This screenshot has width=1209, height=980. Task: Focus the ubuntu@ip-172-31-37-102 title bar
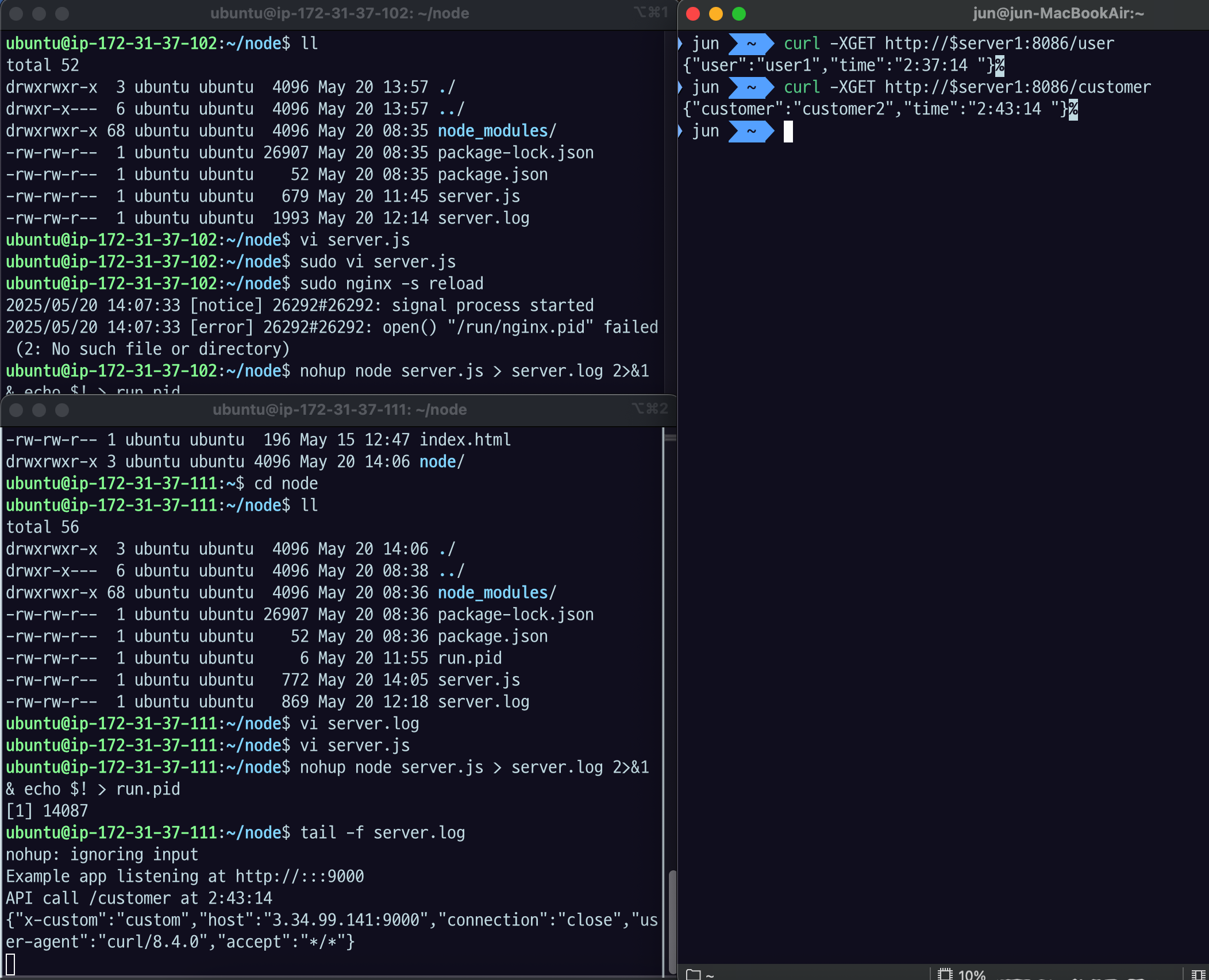pos(339,14)
